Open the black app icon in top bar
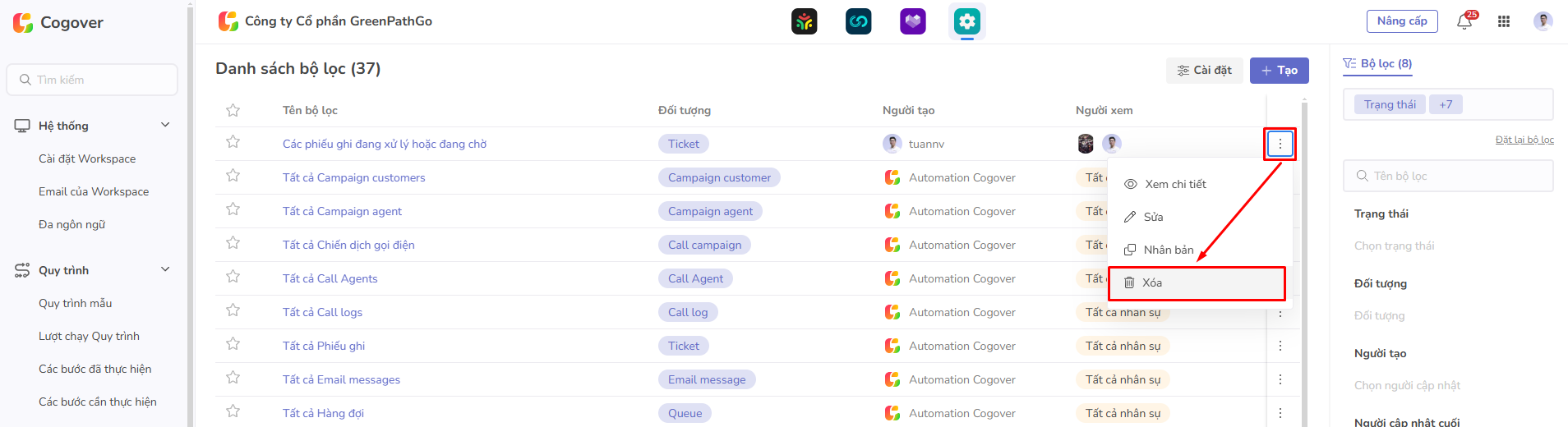Screen dimensions: 1568x427 tap(805, 21)
